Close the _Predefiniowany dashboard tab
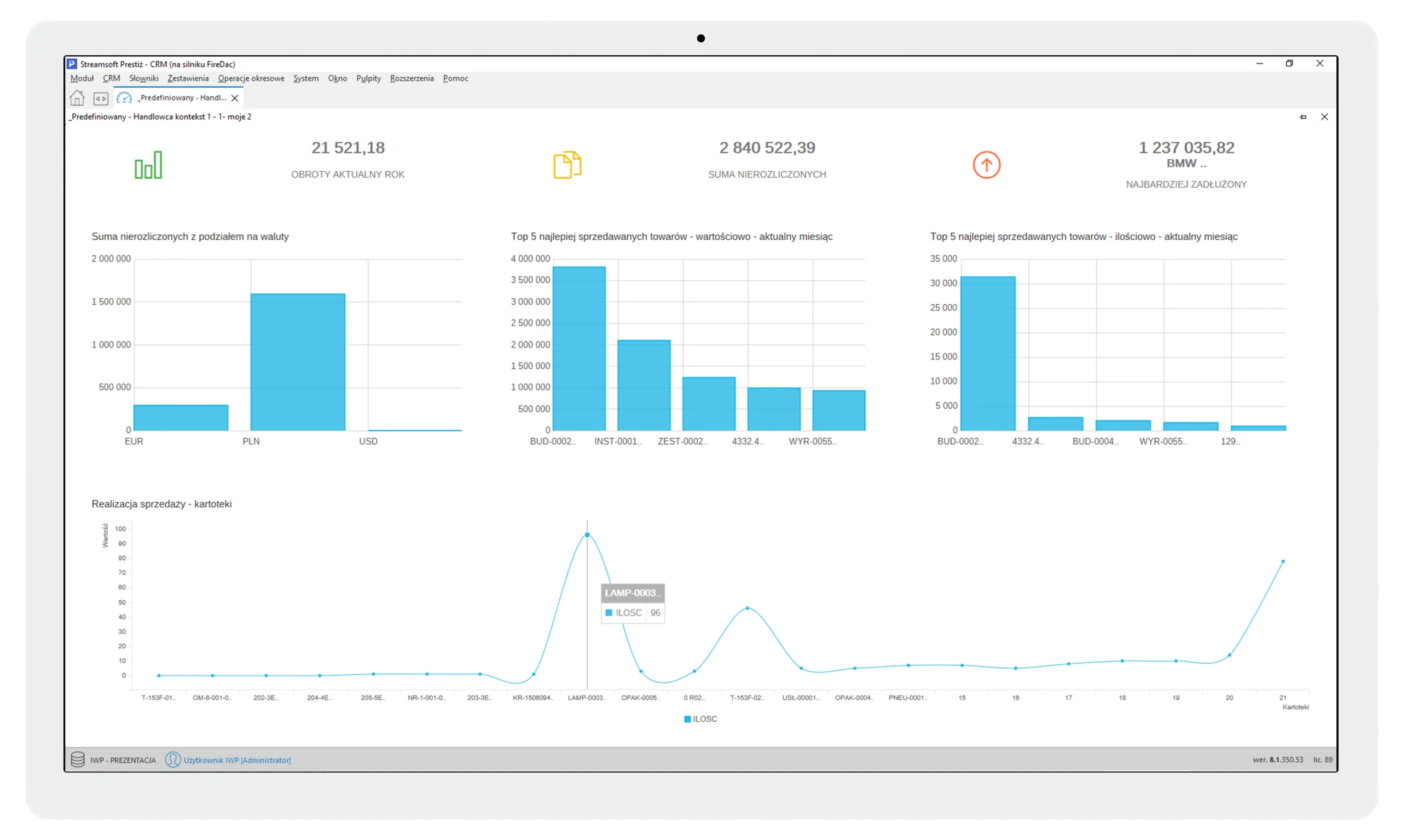This screenshot has width=1401, height=840. (235, 97)
